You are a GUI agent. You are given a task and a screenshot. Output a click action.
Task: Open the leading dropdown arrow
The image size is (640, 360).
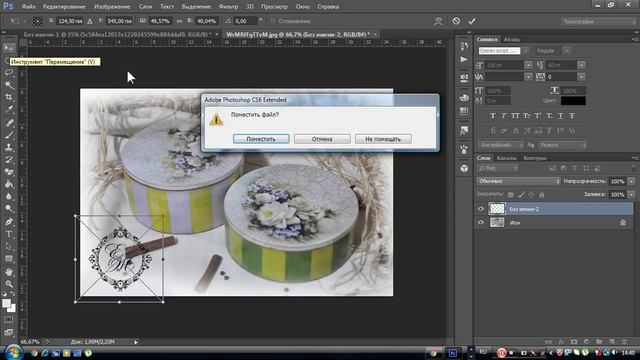click(582, 65)
